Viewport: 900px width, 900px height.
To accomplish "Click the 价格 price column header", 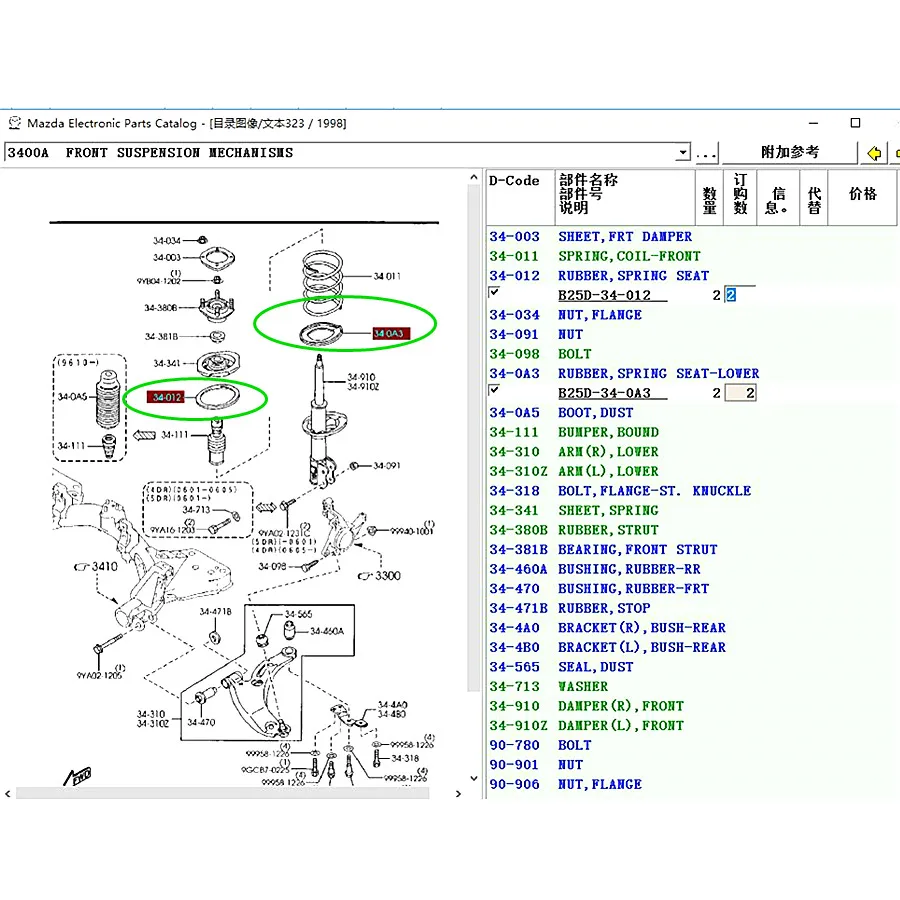I will tap(862, 197).
